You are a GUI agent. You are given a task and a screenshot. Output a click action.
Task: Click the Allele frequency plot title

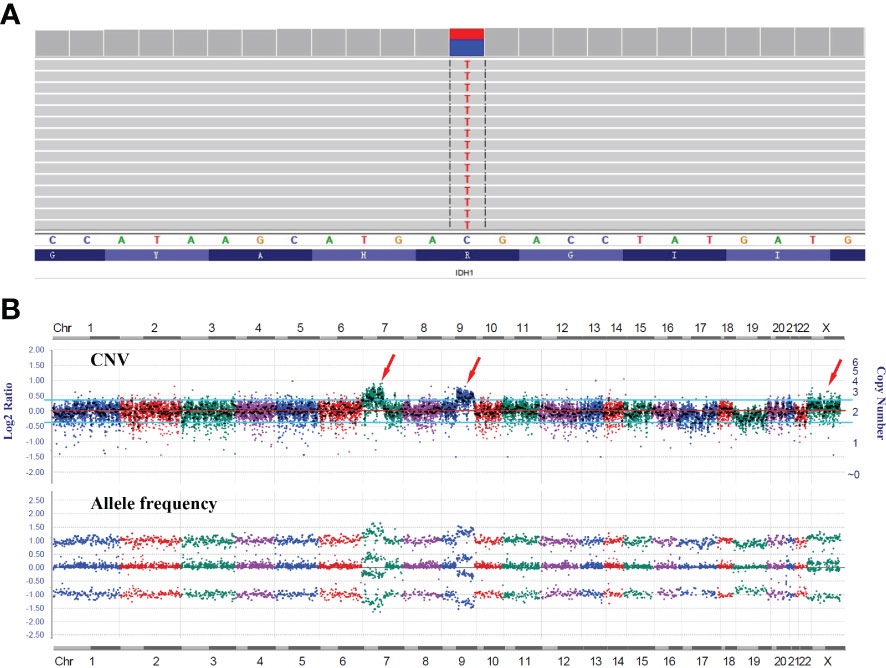point(154,503)
